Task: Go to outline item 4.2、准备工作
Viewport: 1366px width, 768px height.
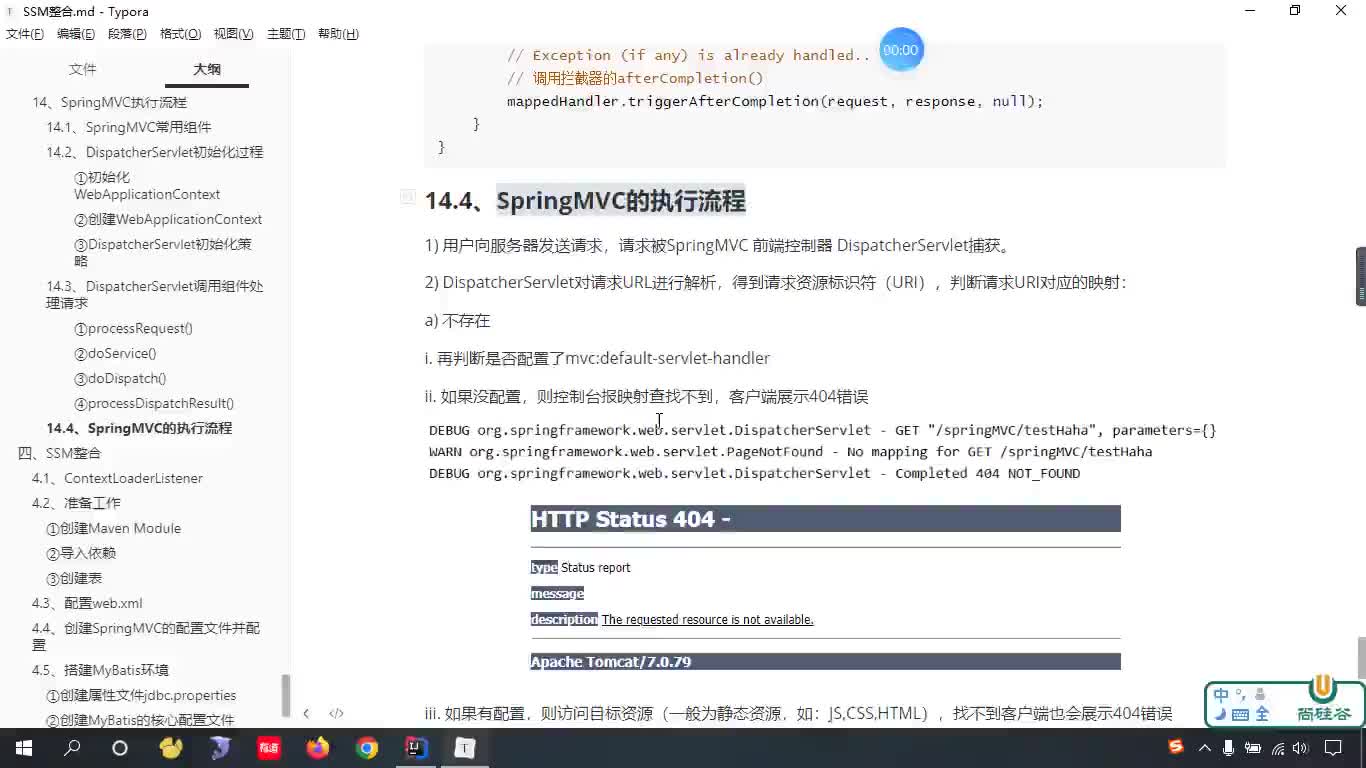Action: 76,503
